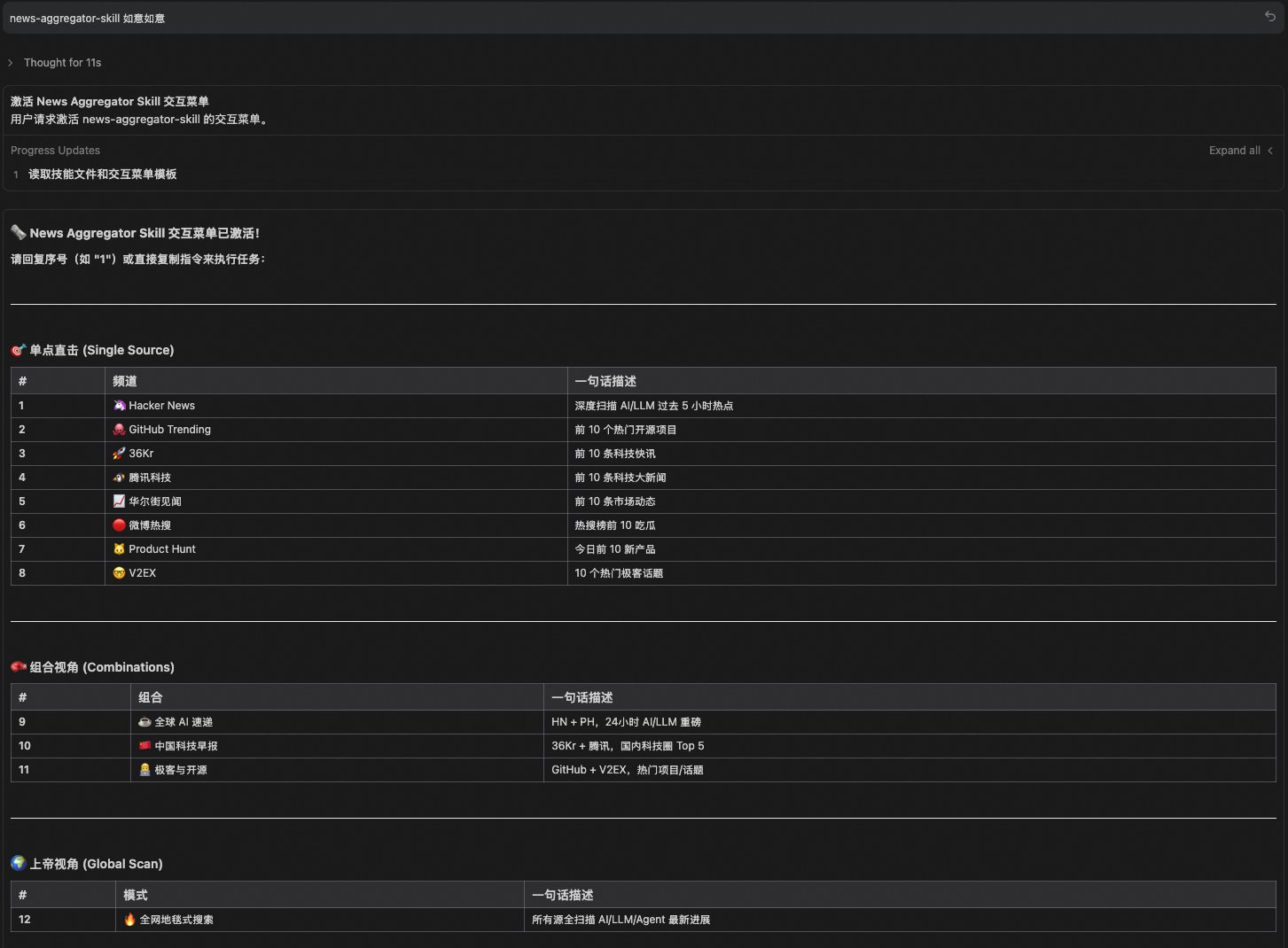The width and height of the screenshot is (1288, 948).
Task: Click the globe icon beside 上帝视角
Action: point(18,863)
